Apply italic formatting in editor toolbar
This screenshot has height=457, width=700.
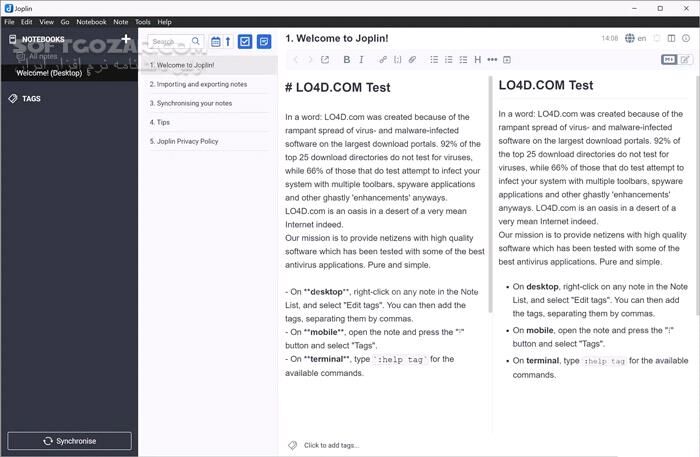click(x=362, y=60)
